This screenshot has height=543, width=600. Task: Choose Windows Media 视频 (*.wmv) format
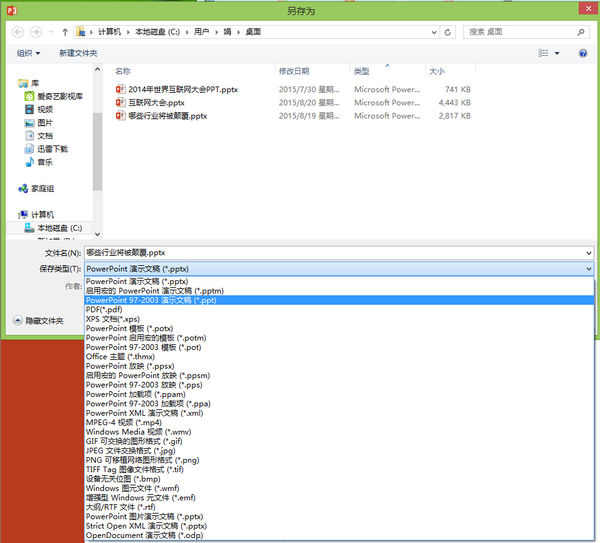tap(339, 432)
